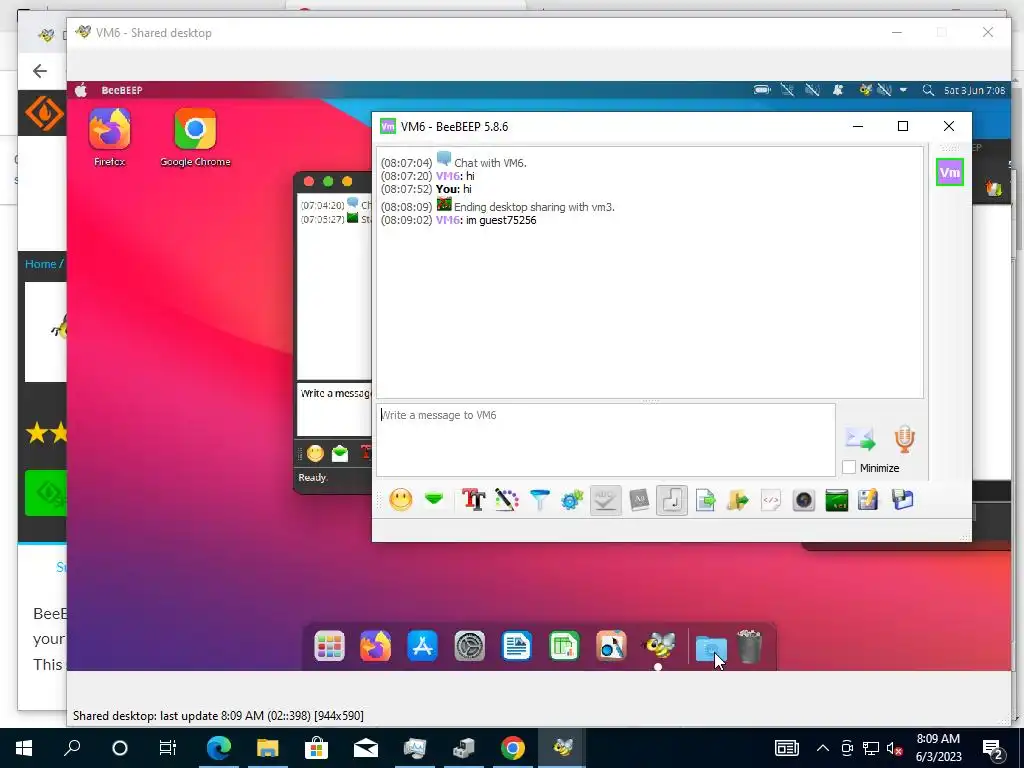Click the blue floppy disk save icon

coord(903,500)
